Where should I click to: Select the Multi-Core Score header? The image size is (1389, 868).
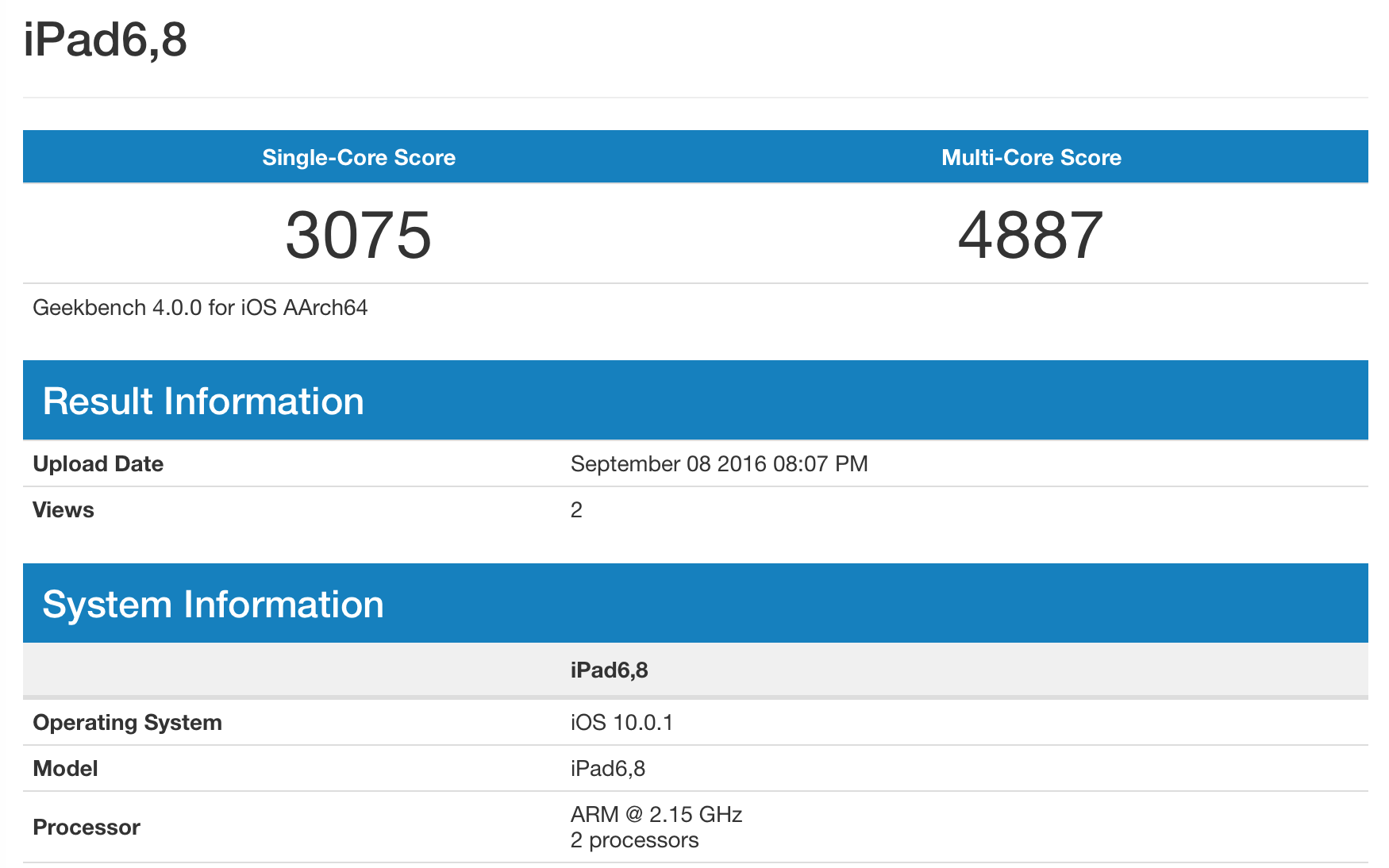pyautogui.click(x=1030, y=157)
